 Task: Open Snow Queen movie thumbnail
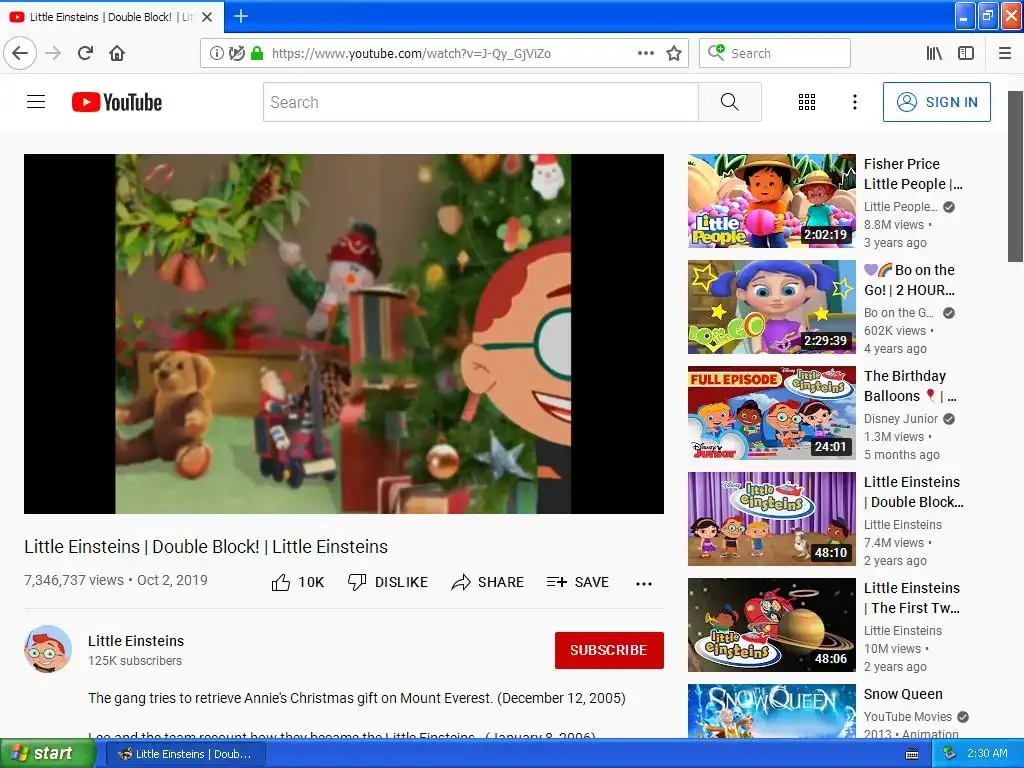point(772,711)
